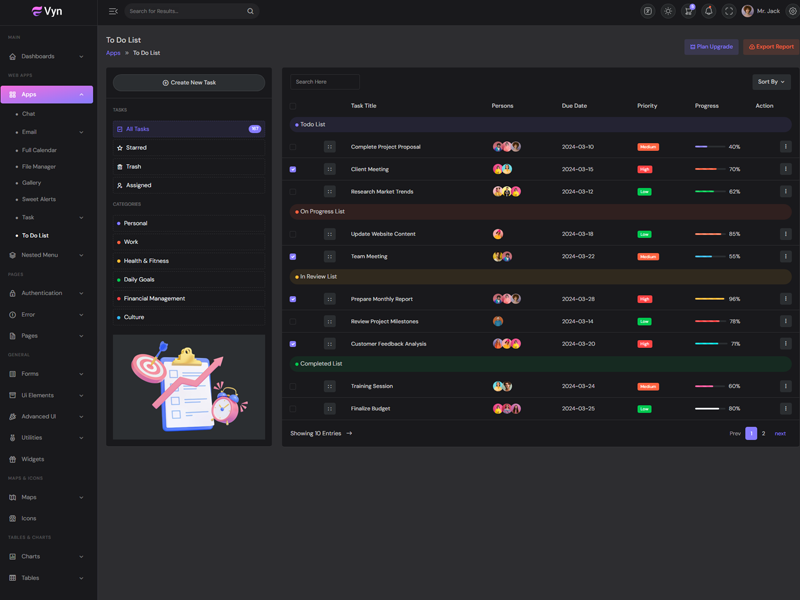Uncheck the Client Meeting checkbox
800x600 pixels.
[293, 169]
